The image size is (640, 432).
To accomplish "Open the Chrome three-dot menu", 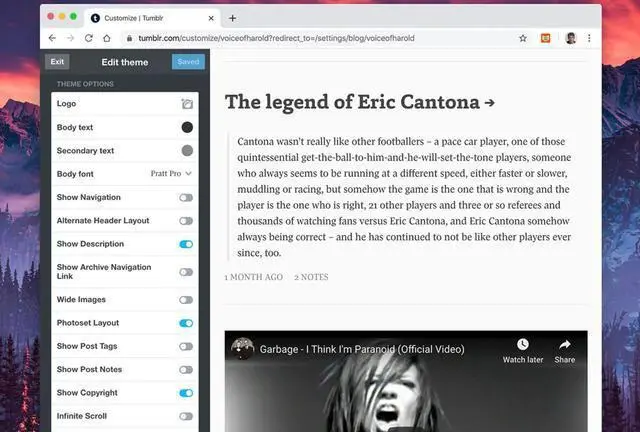I will pos(589,38).
